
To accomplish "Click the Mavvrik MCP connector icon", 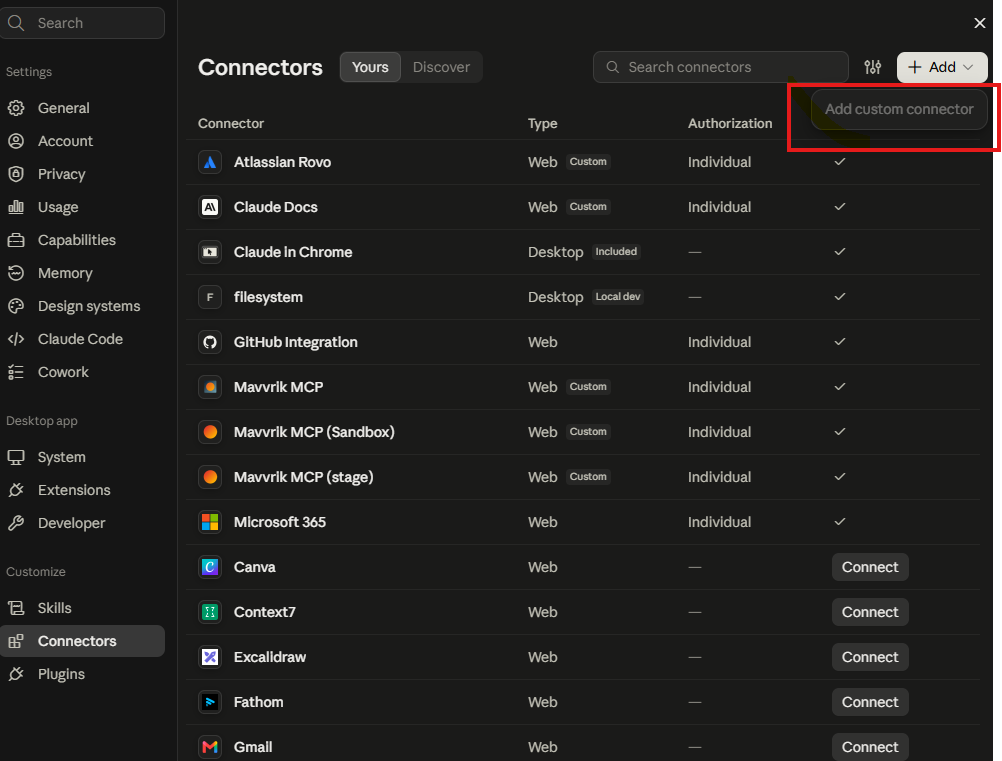I will (x=210, y=387).
